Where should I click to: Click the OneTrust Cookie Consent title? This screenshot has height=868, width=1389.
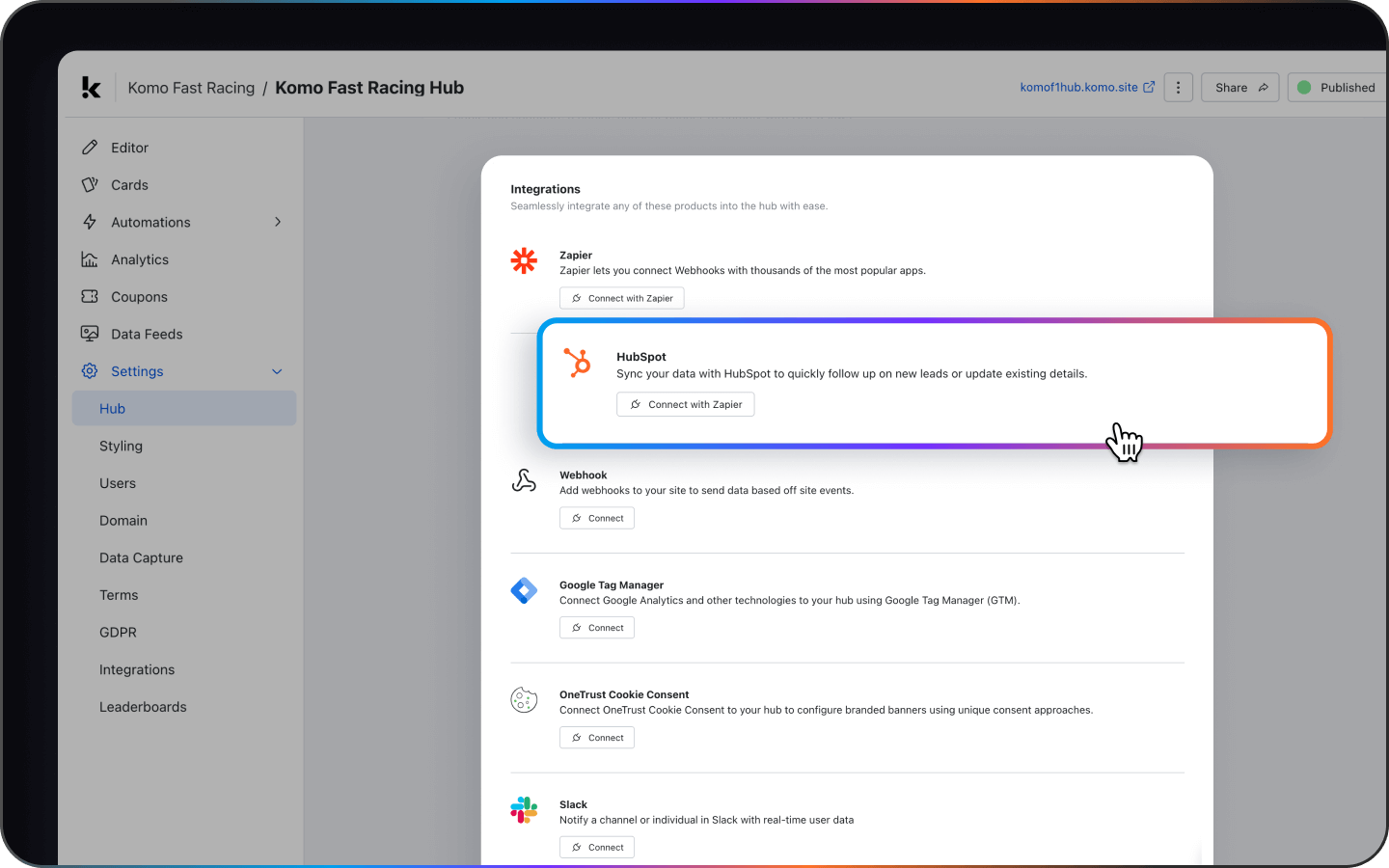(x=624, y=694)
